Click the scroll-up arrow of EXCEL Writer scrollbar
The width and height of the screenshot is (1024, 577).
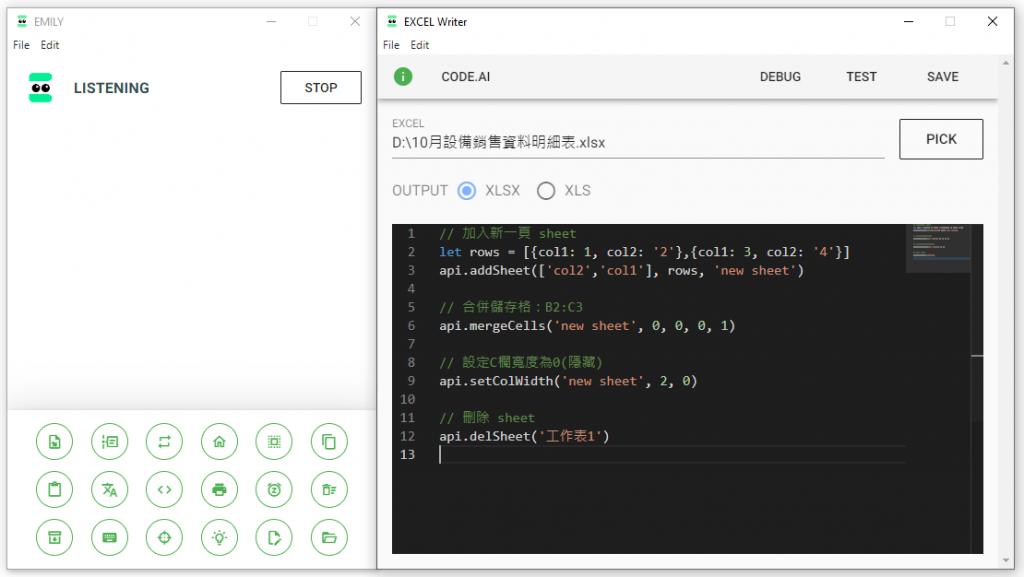point(1006,63)
